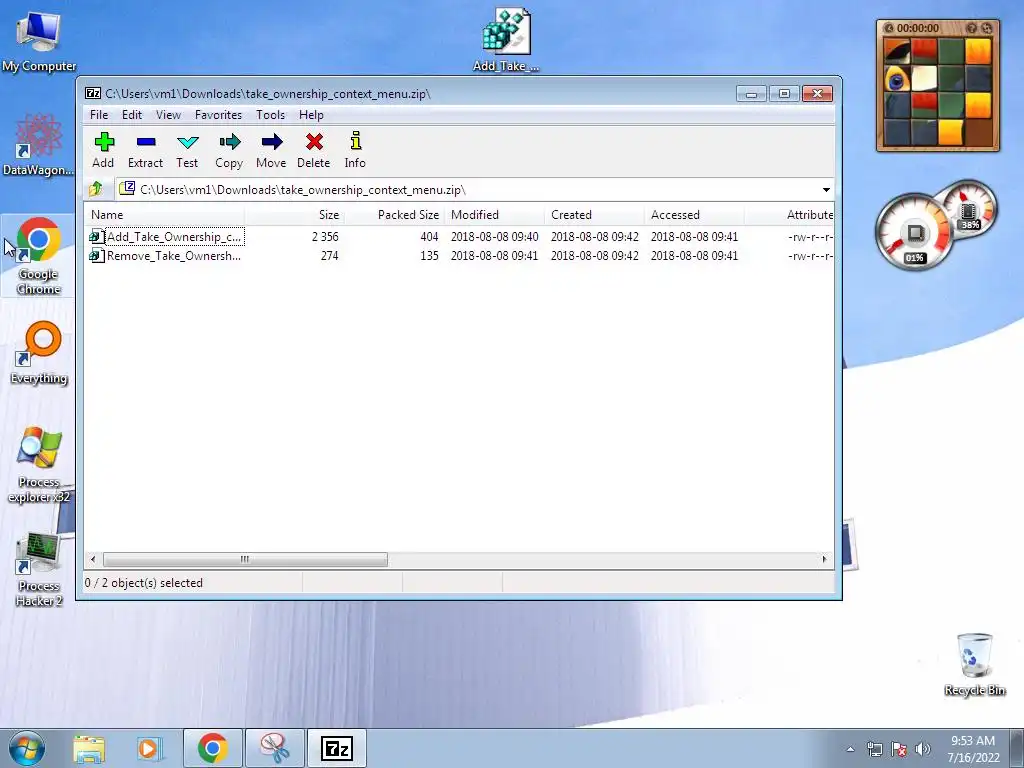Expand the address bar path dropdown
1024x768 pixels.
coord(826,189)
